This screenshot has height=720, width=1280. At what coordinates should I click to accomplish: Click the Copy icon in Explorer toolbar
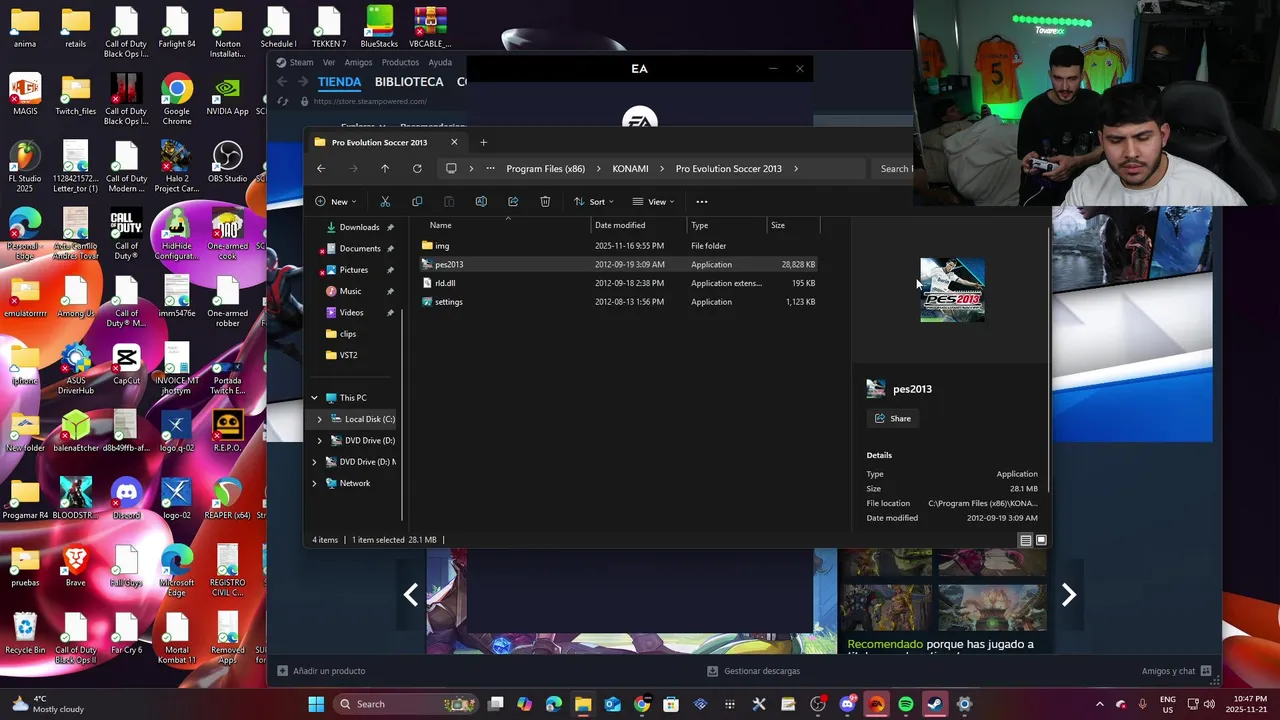(x=417, y=201)
